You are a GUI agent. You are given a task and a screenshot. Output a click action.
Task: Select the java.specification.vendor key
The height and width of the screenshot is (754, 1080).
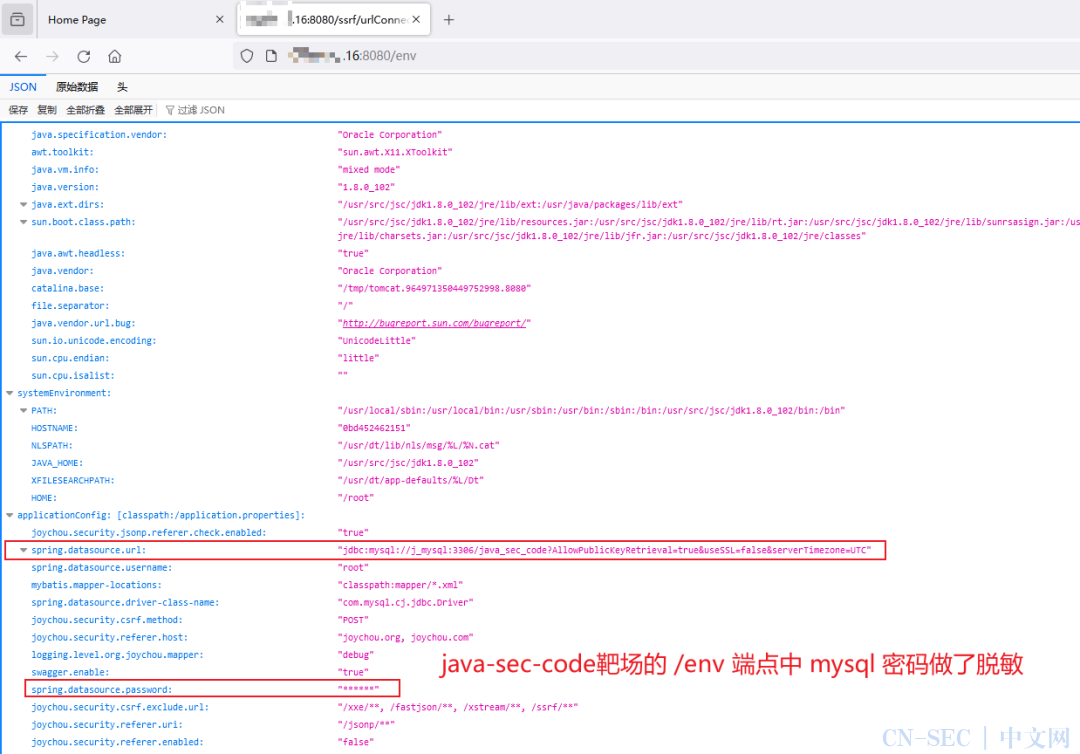click(99, 135)
